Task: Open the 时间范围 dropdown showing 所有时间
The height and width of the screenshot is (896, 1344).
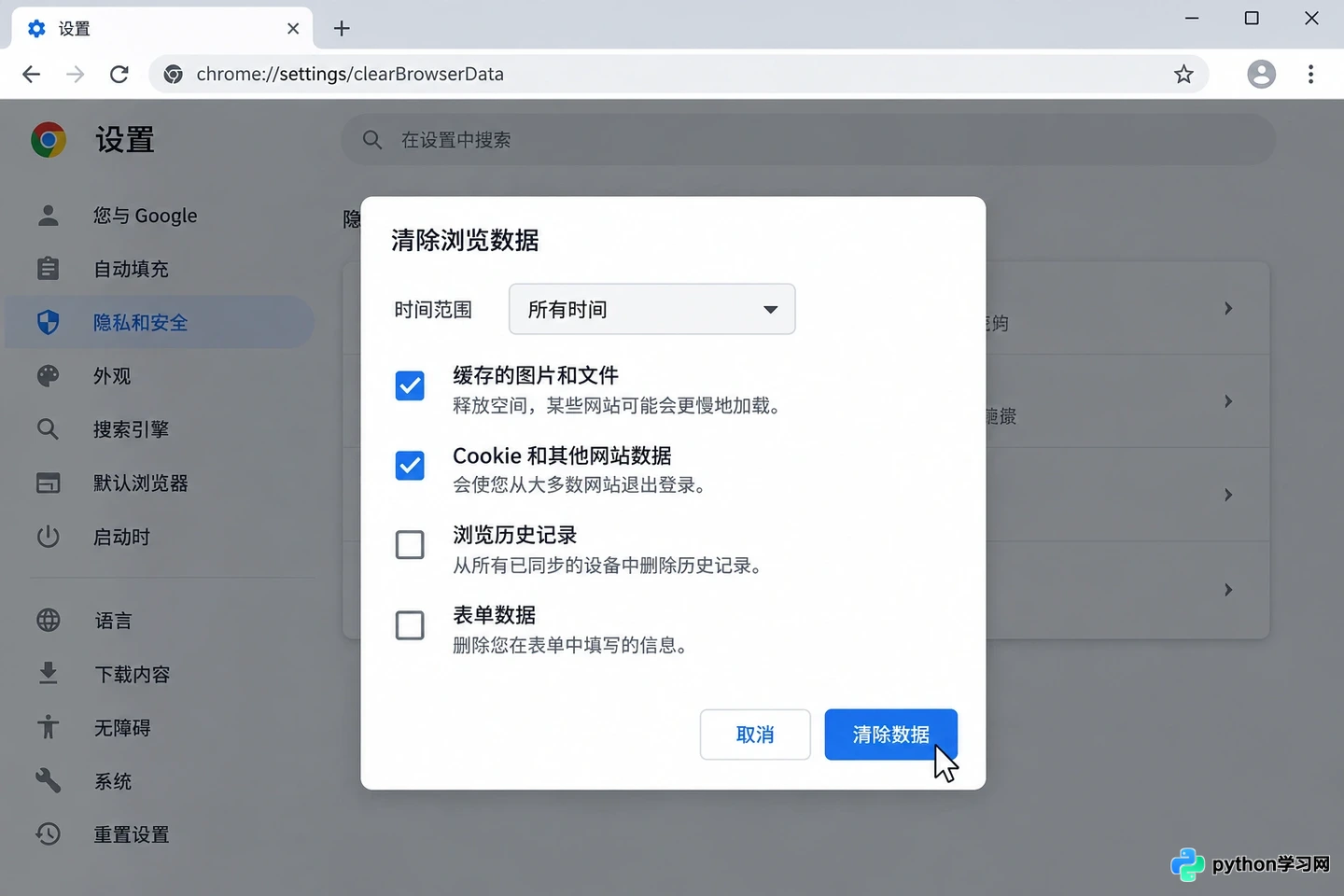Action: pyautogui.click(x=651, y=309)
